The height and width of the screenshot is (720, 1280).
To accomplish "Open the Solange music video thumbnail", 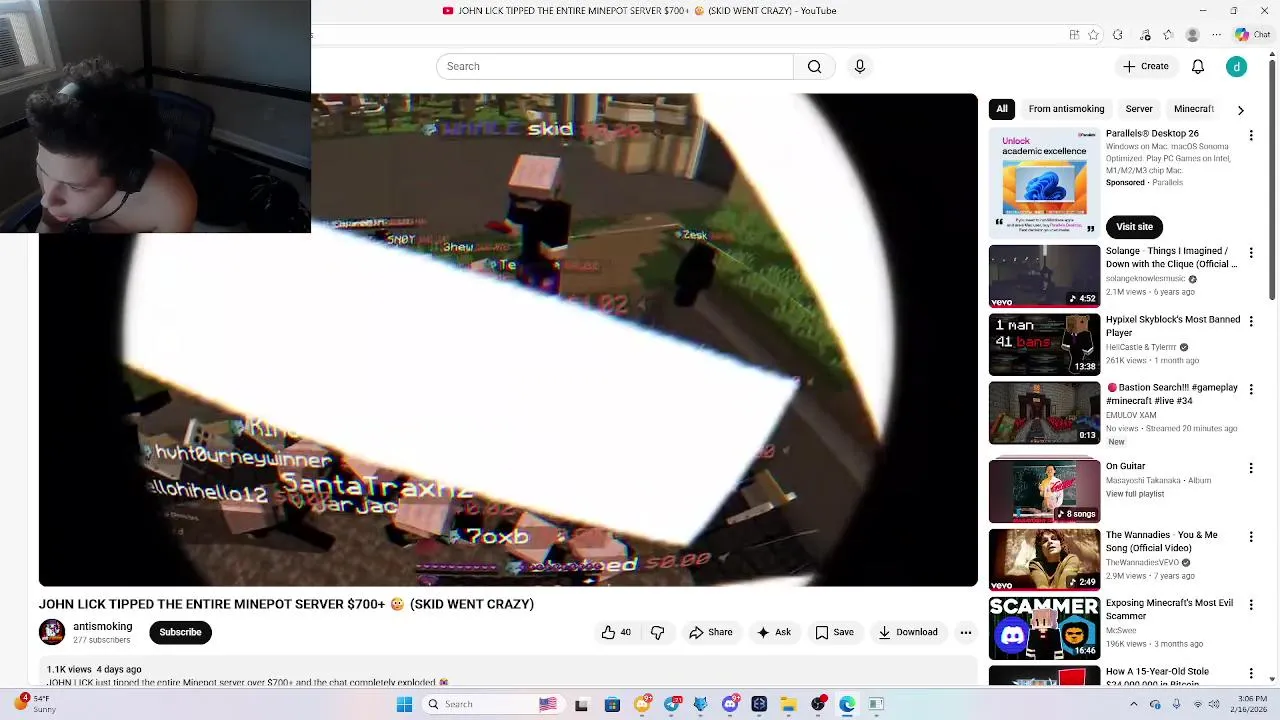I will coord(1044,276).
